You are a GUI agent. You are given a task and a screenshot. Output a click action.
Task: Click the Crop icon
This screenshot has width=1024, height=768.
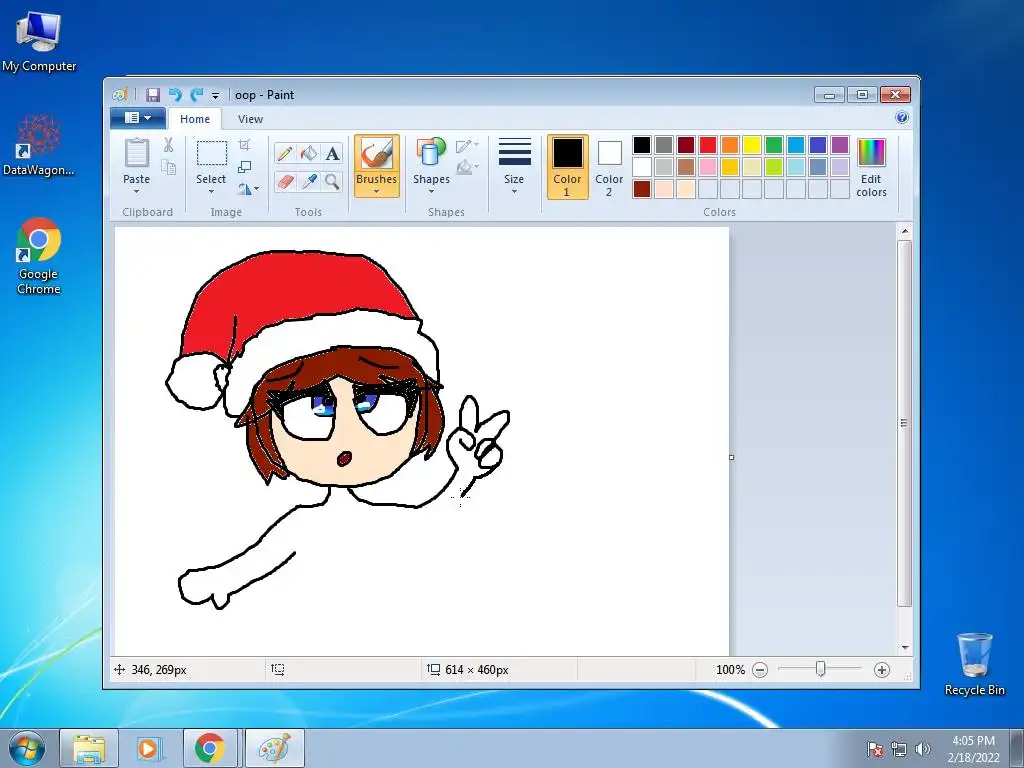click(245, 144)
